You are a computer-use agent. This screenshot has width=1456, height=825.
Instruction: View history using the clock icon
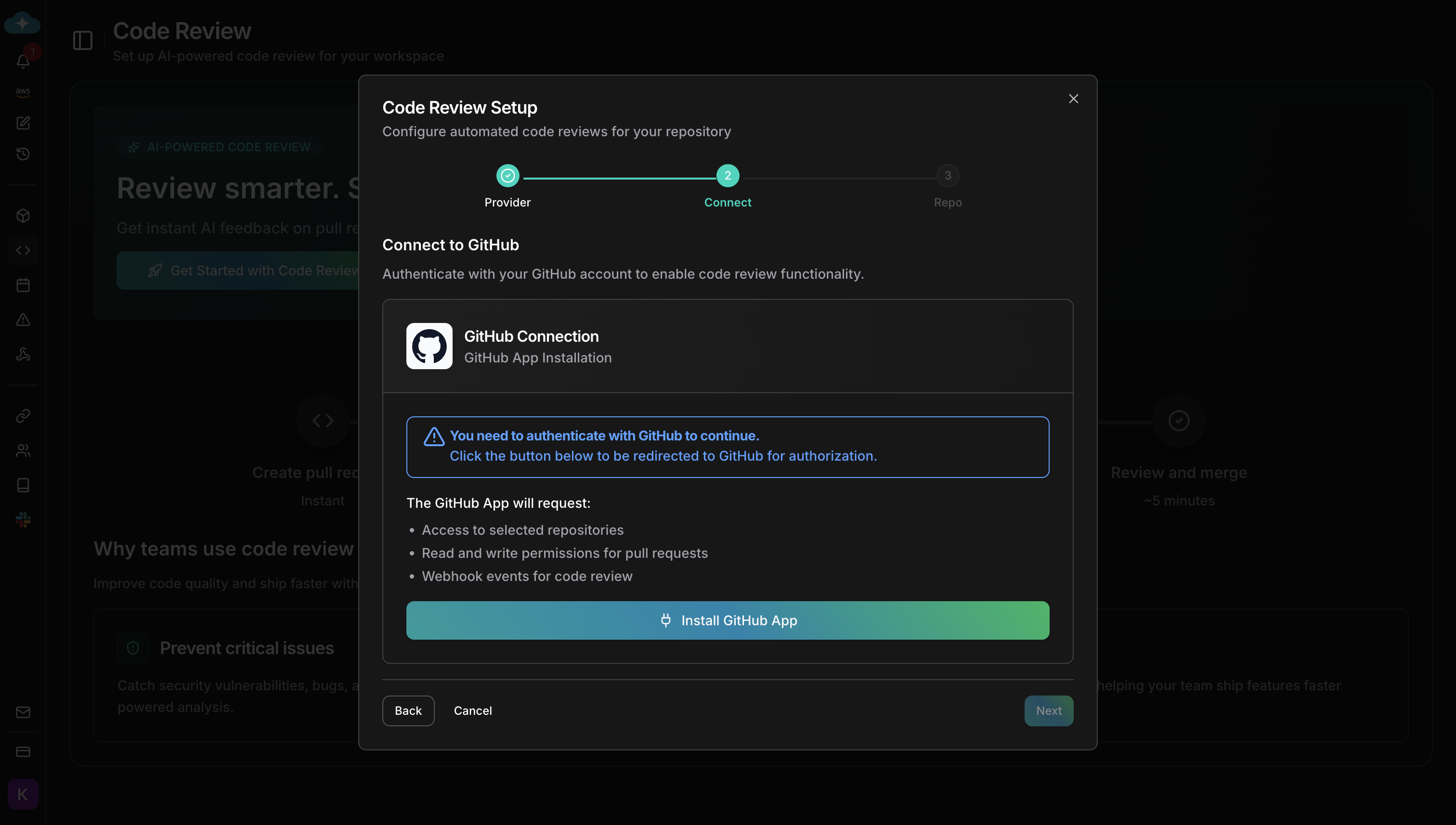tap(23, 154)
